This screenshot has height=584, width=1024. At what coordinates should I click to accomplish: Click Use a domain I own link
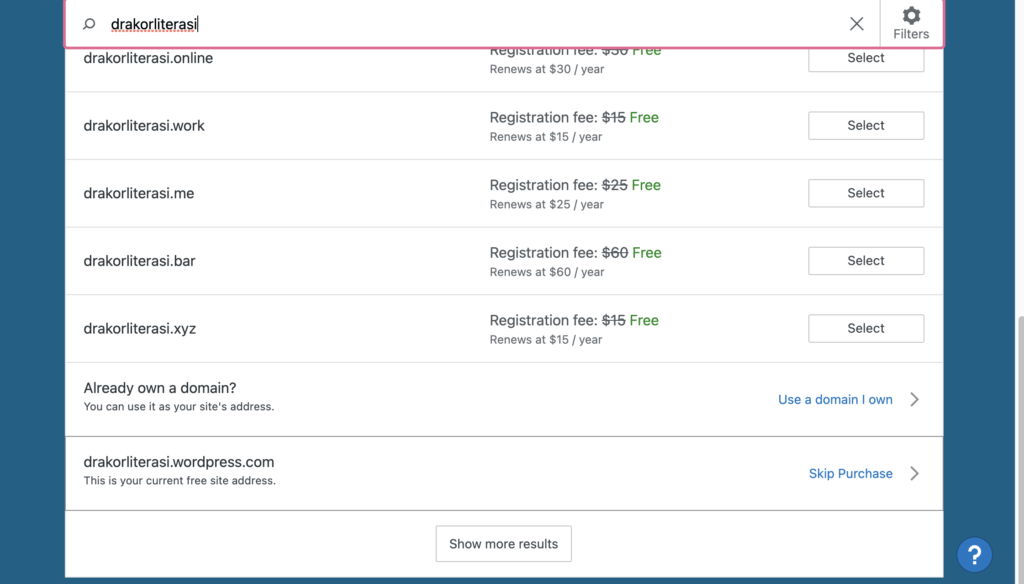pos(835,400)
